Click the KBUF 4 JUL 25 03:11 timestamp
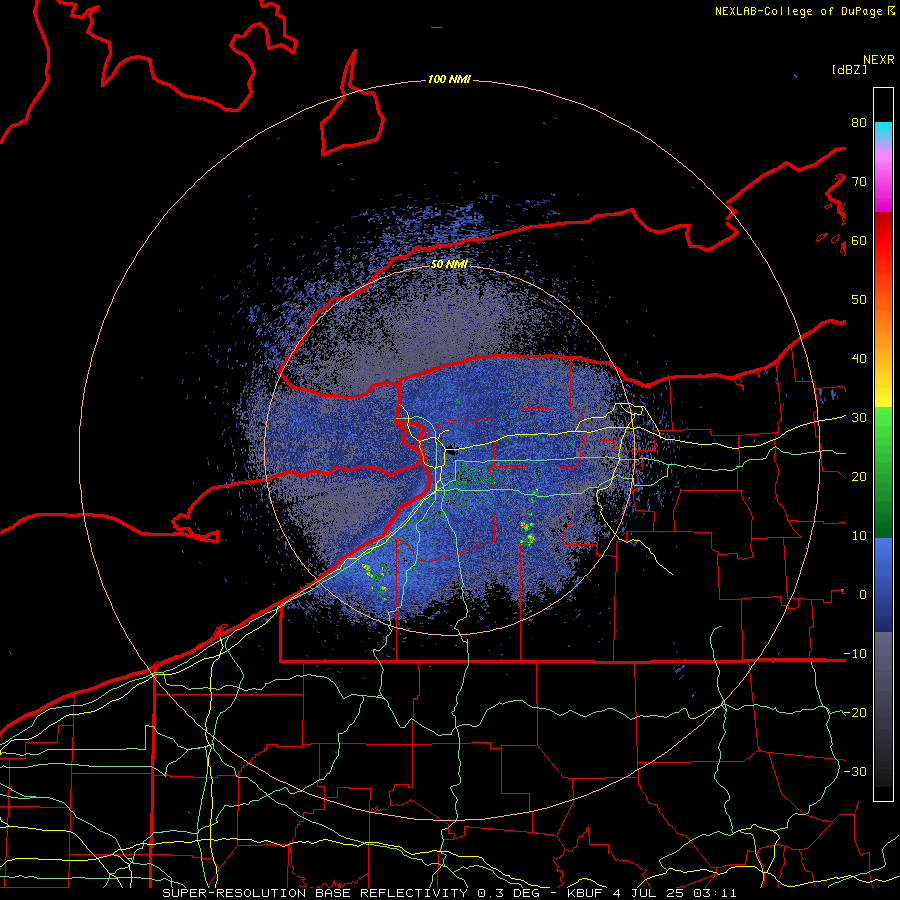This screenshot has height=900, width=900. coord(651,893)
